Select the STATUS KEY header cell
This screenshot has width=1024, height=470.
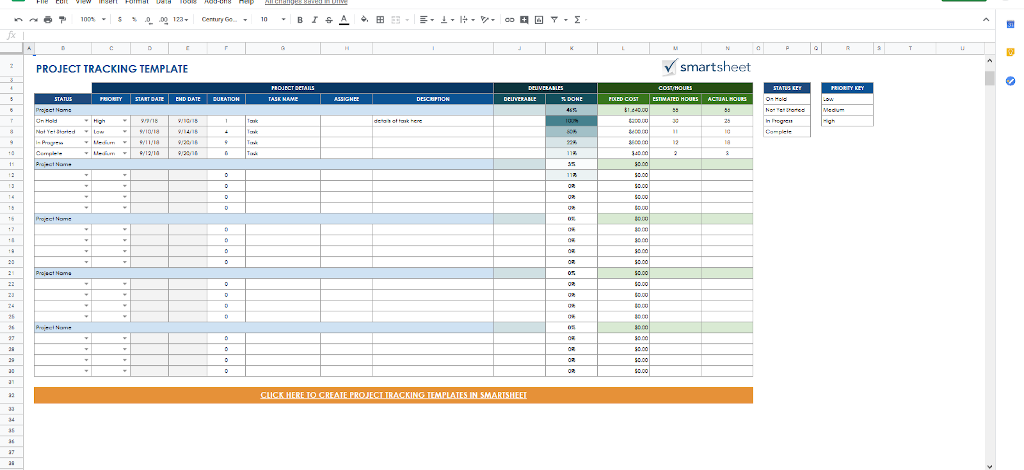coord(787,88)
